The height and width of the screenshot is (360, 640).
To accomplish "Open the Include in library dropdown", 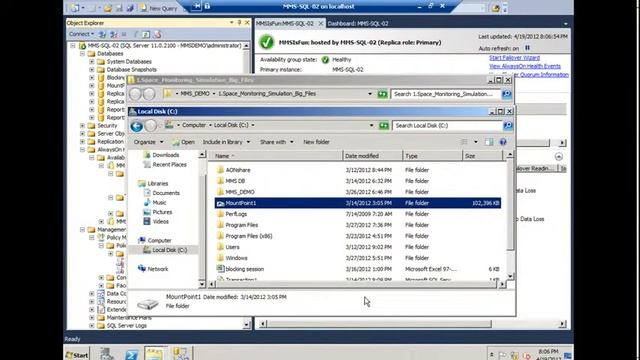I will [x=226, y=142].
